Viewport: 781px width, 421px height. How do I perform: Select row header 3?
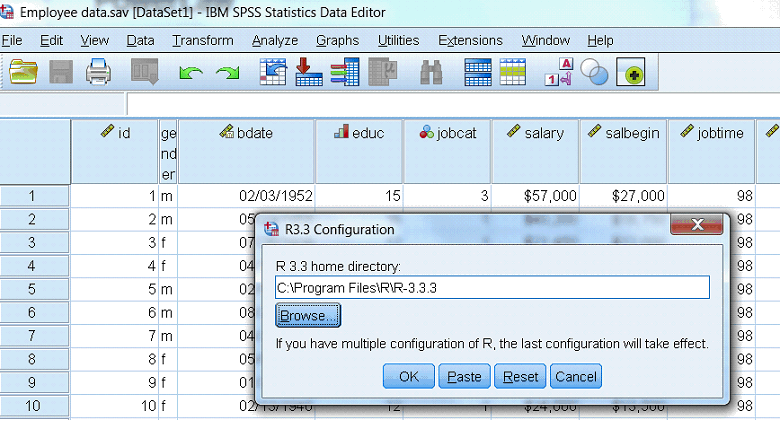(x=34, y=243)
